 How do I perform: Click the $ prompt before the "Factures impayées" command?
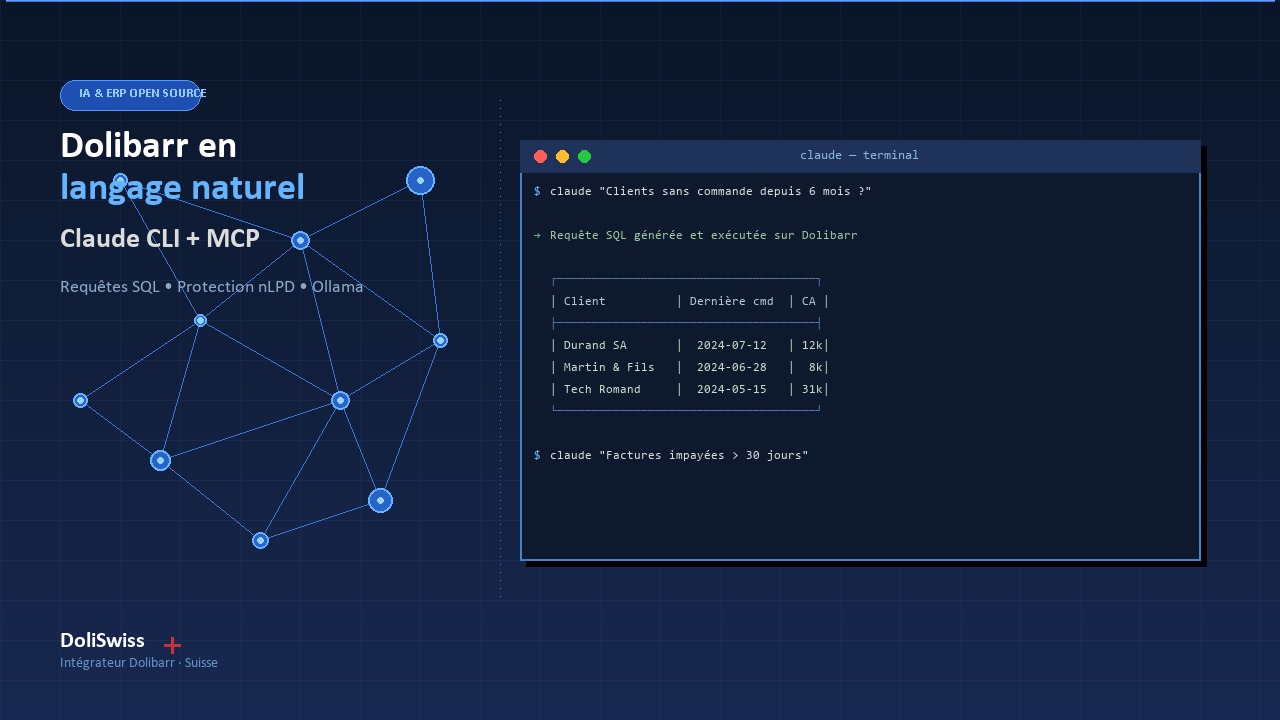(537, 455)
